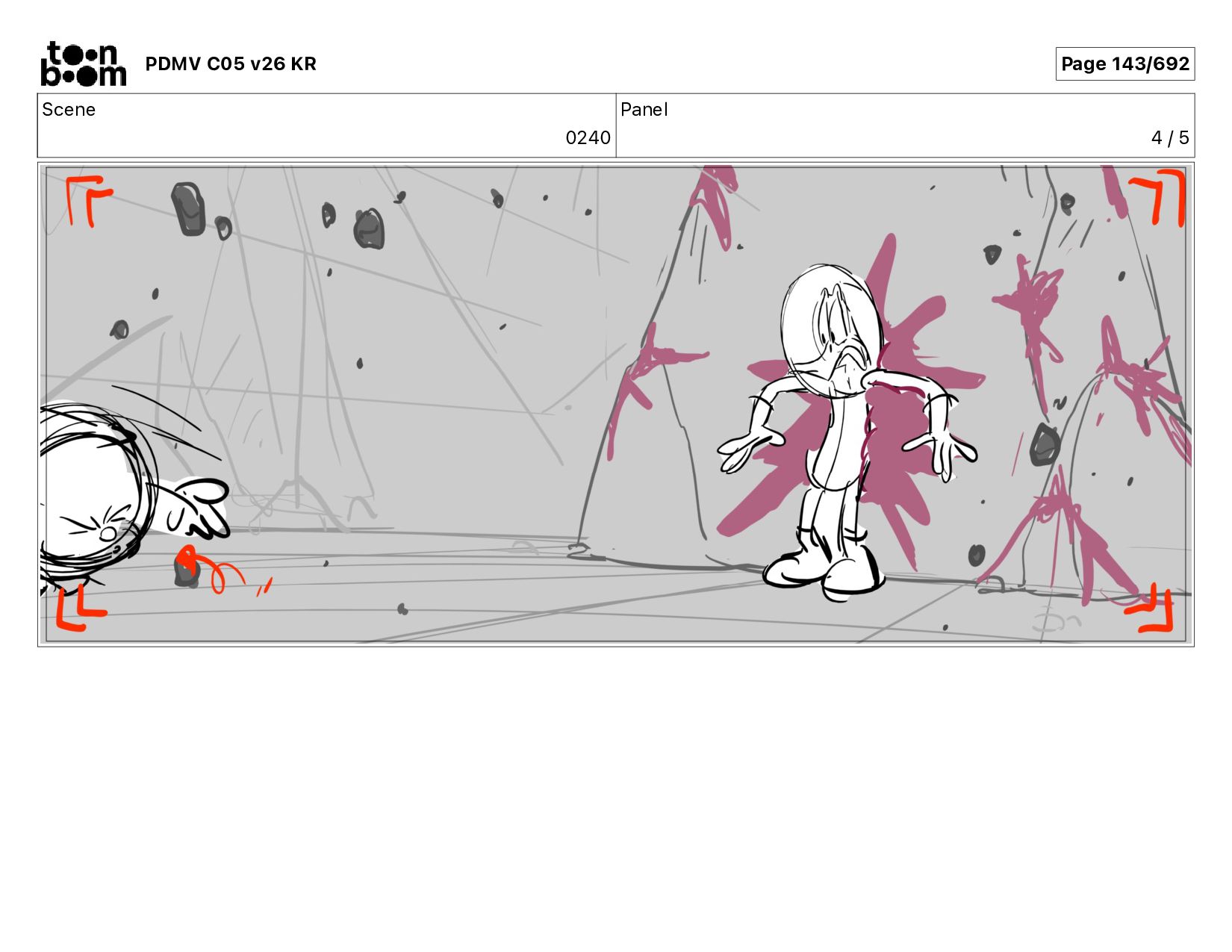Image resolution: width=1232 pixels, height=952 pixels.
Task: Click the panel count "4 / 5"
Action: pos(1169,138)
